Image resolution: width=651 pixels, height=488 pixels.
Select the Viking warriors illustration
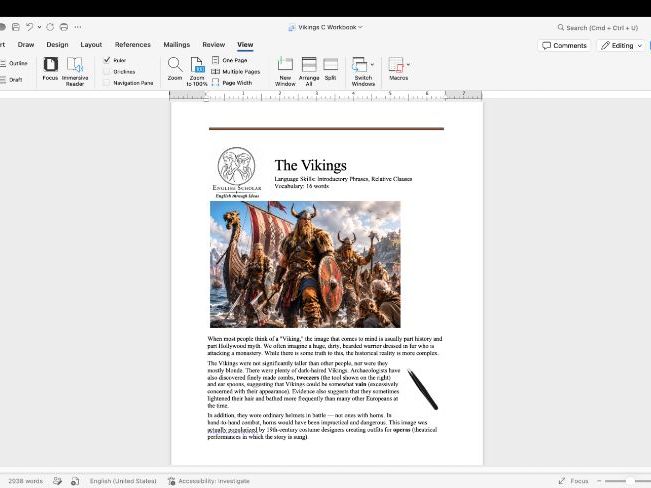[x=305, y=265]
